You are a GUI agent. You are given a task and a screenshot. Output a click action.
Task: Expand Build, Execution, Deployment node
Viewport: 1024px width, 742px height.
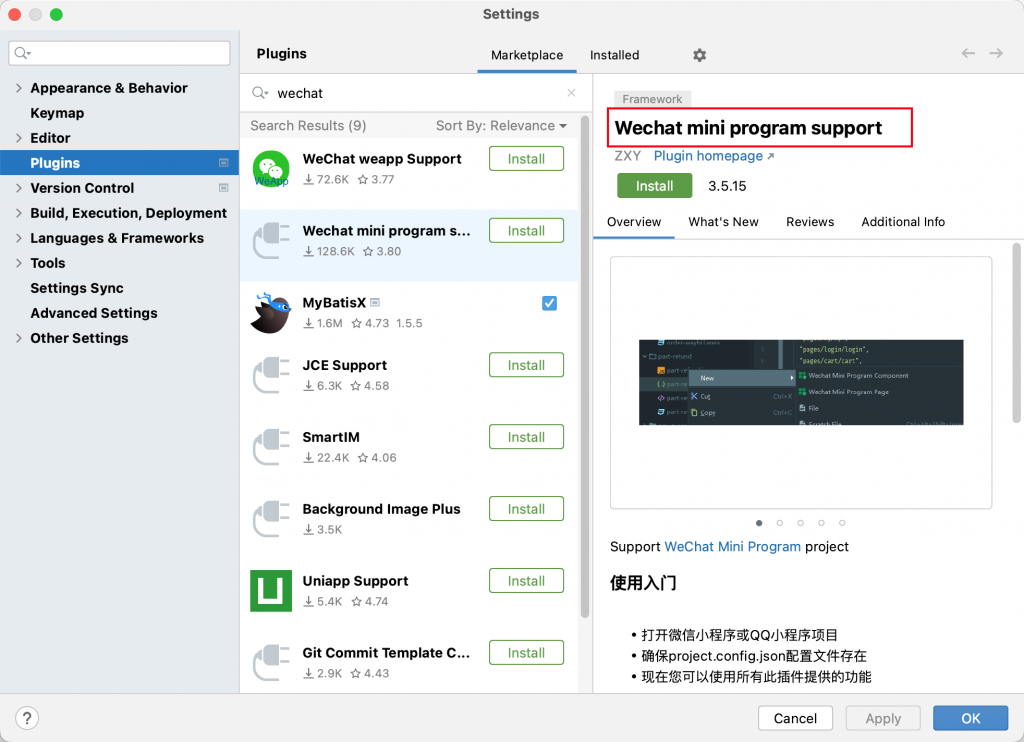click(x=18, y=213)
